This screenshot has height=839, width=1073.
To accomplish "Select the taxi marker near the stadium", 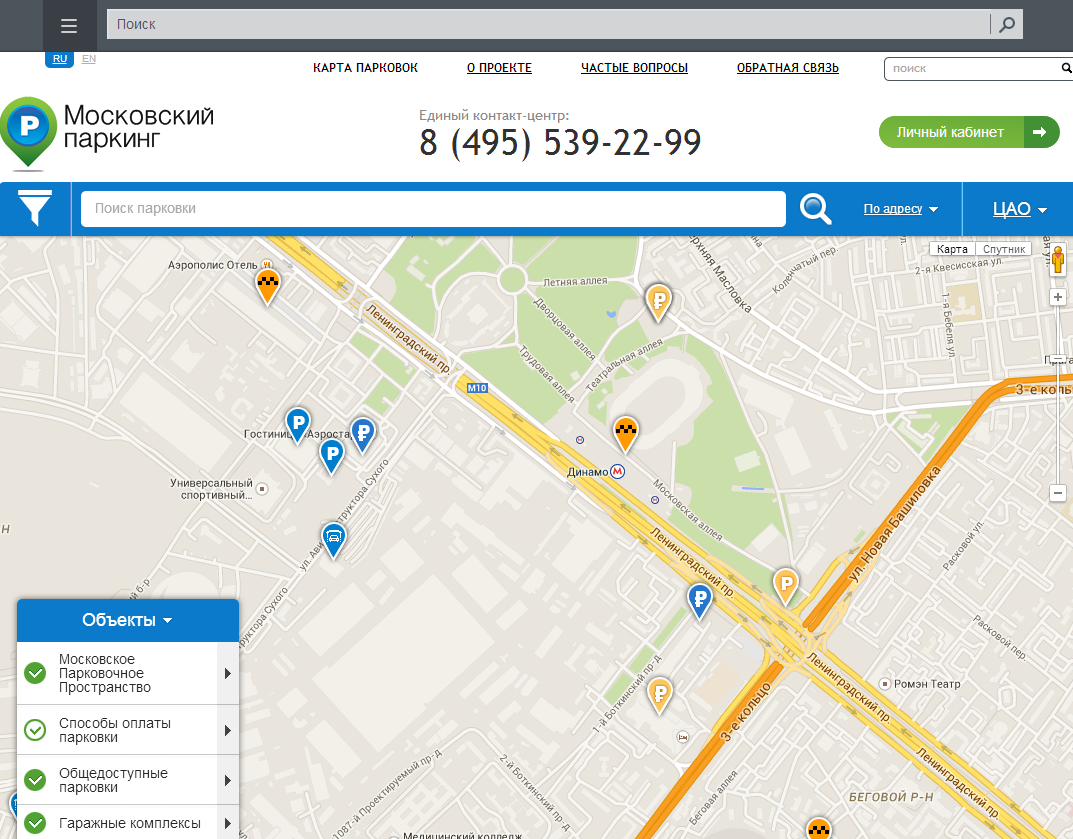I will [x=625, y=435].
